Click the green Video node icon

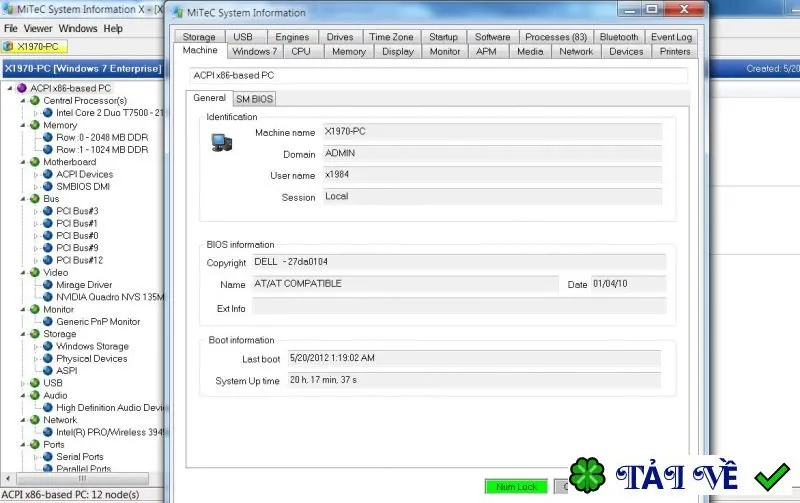[35, 272]
